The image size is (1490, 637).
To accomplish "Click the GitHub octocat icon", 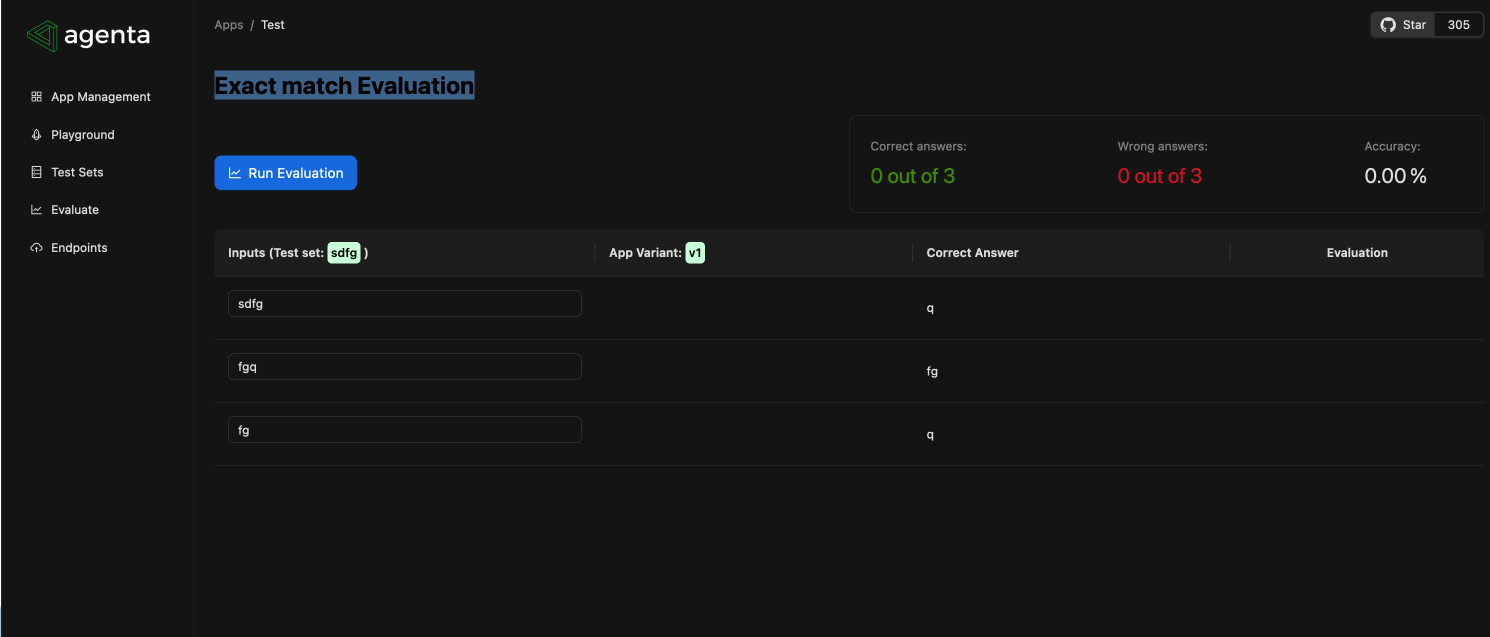I will pyautogui.click(x=1388, y=24).
